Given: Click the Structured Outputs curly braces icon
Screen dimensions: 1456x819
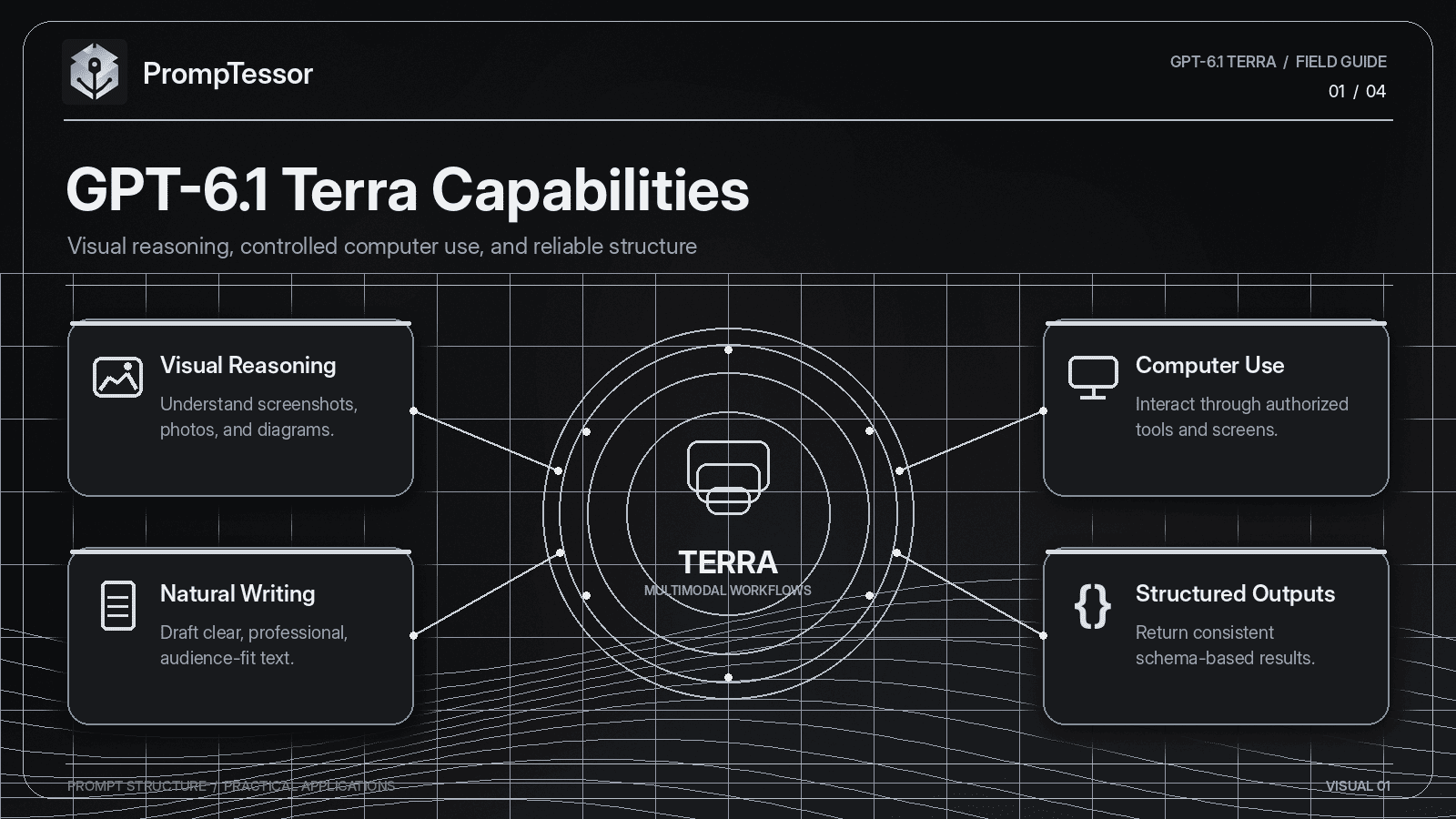Looking at the screenshot, I should click(x=1093, y=605).
